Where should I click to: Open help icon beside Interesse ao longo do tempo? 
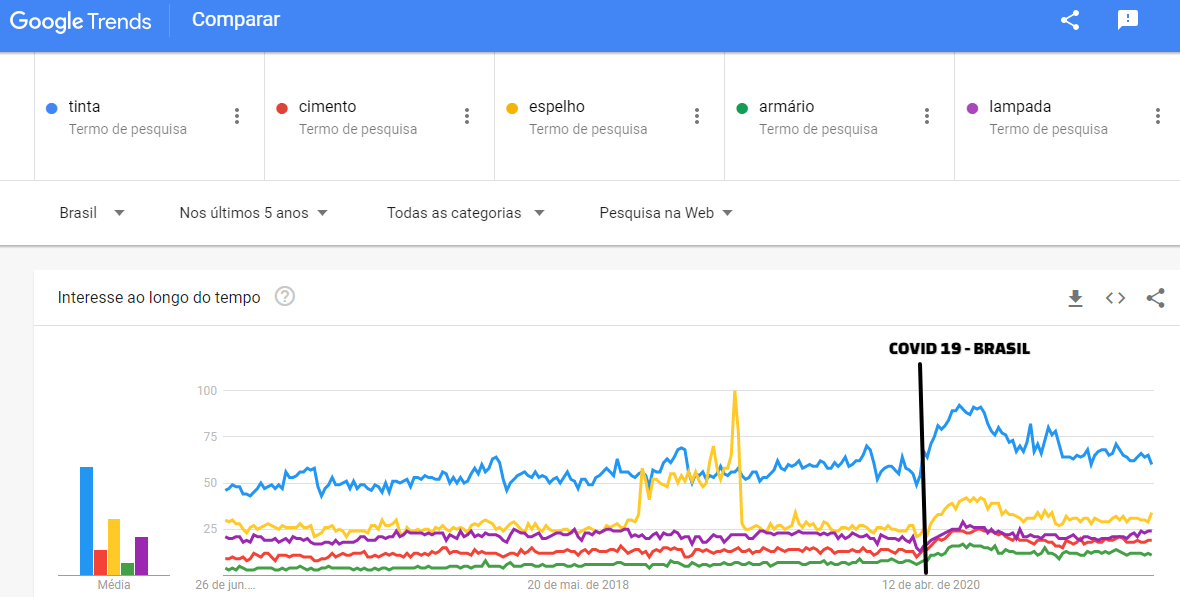coord(285,297)
